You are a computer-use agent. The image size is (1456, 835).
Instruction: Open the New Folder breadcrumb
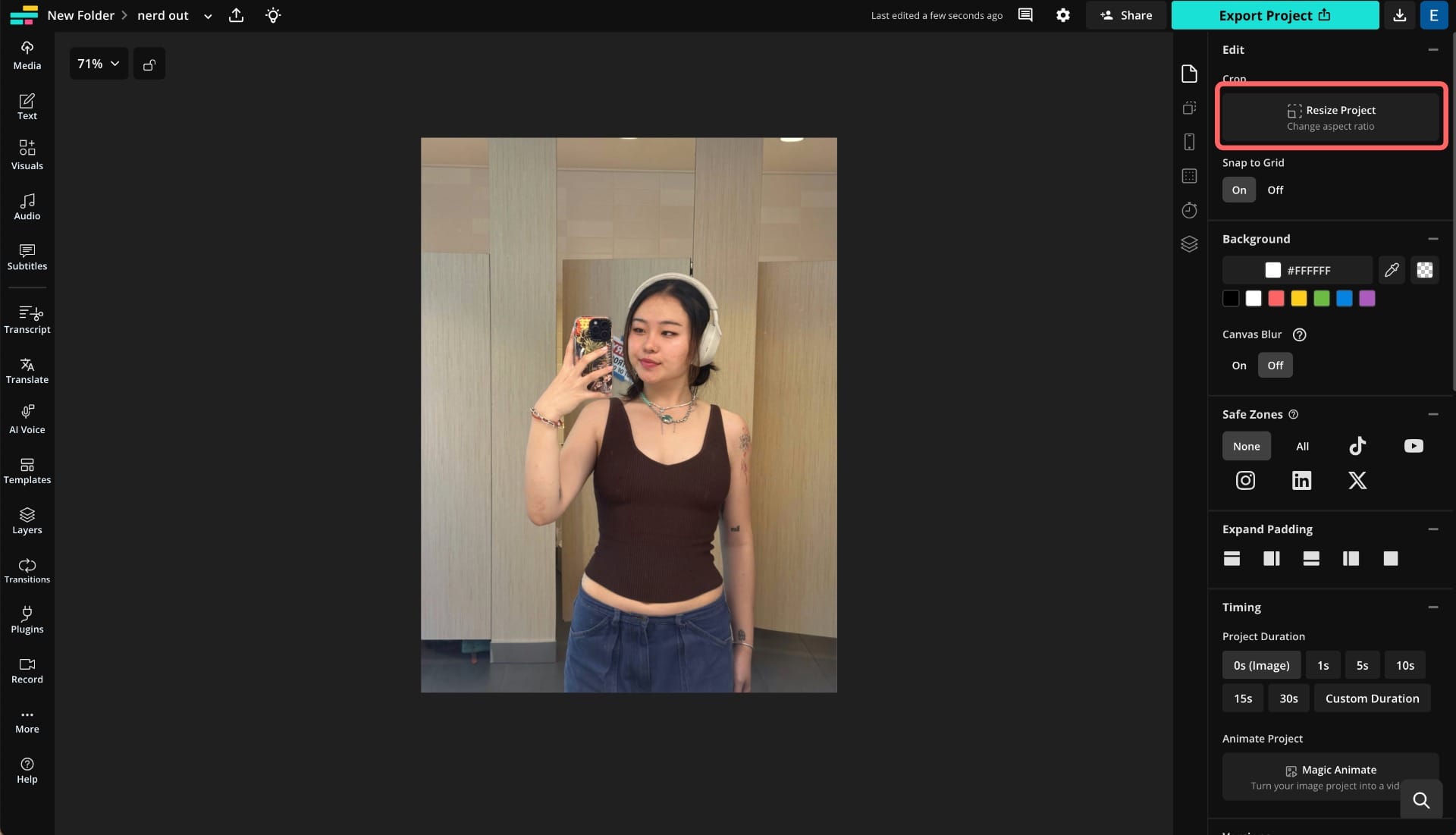coord(82,14)
